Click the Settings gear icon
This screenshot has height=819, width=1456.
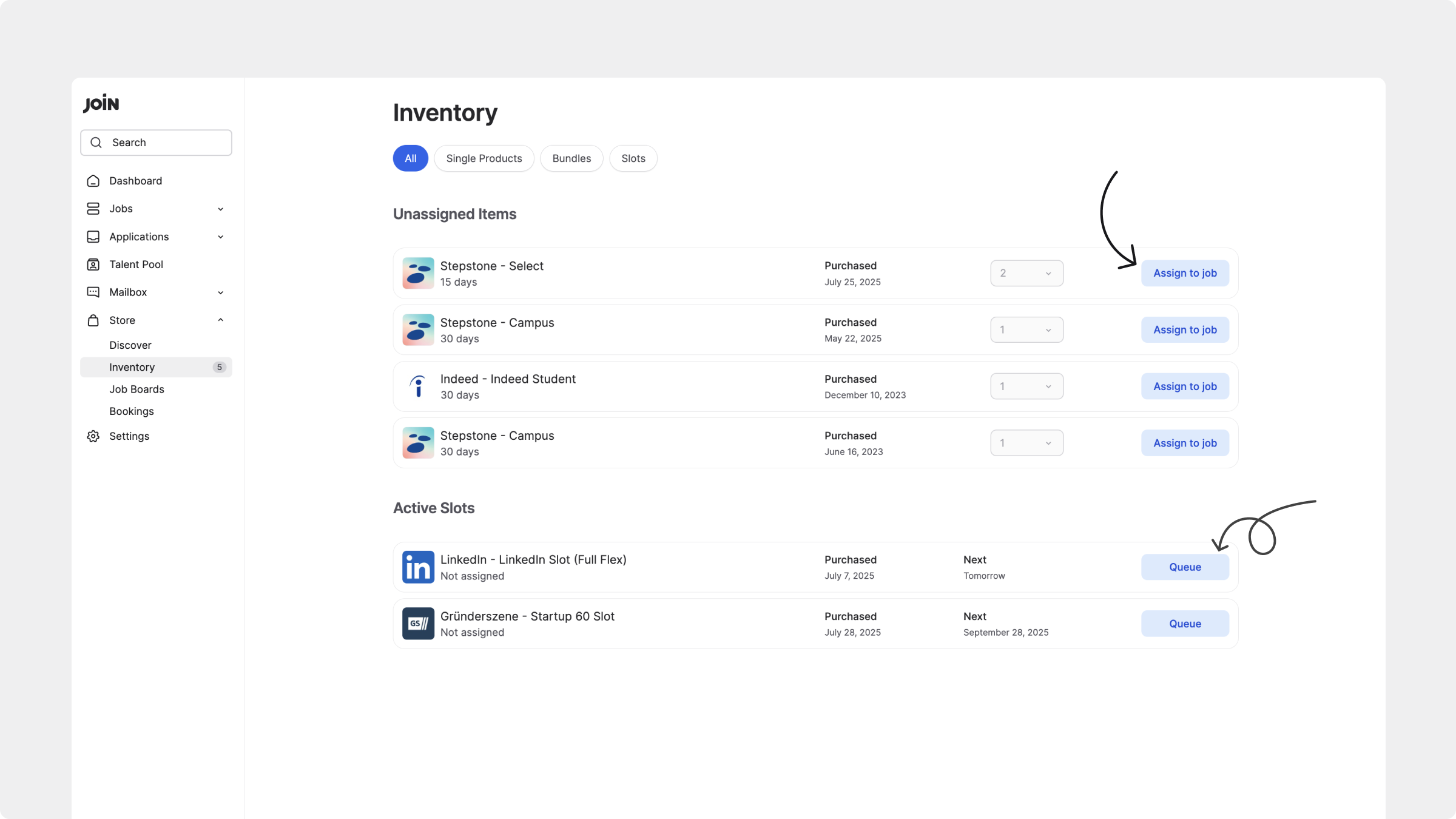pos(93,436)
